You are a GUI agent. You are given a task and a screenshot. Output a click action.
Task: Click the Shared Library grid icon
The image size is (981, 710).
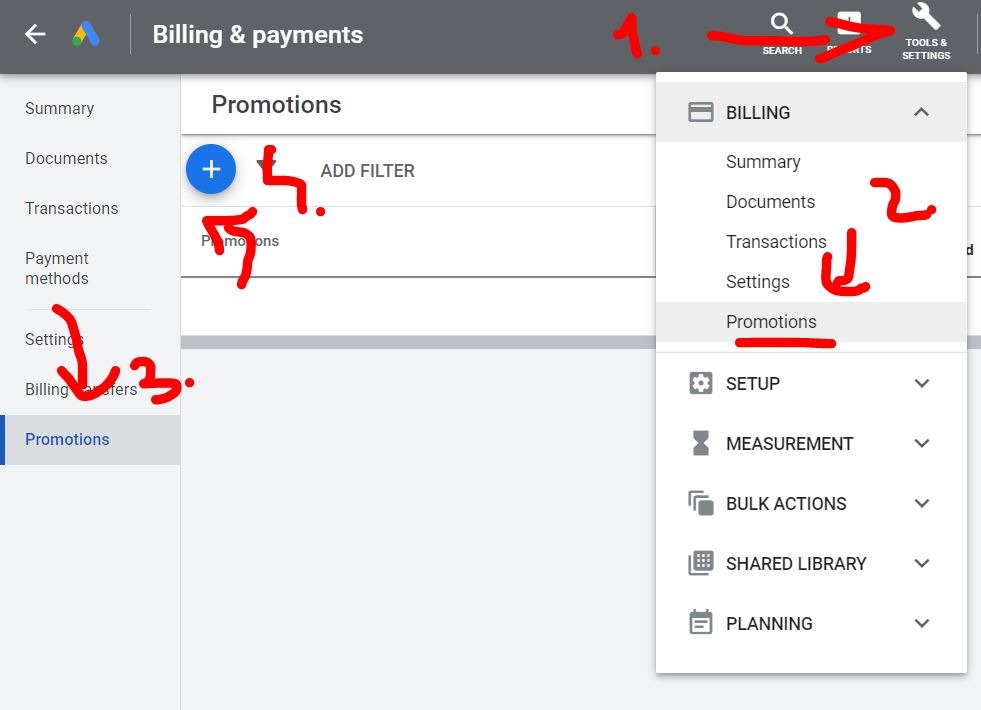click(x=701, y=563)
